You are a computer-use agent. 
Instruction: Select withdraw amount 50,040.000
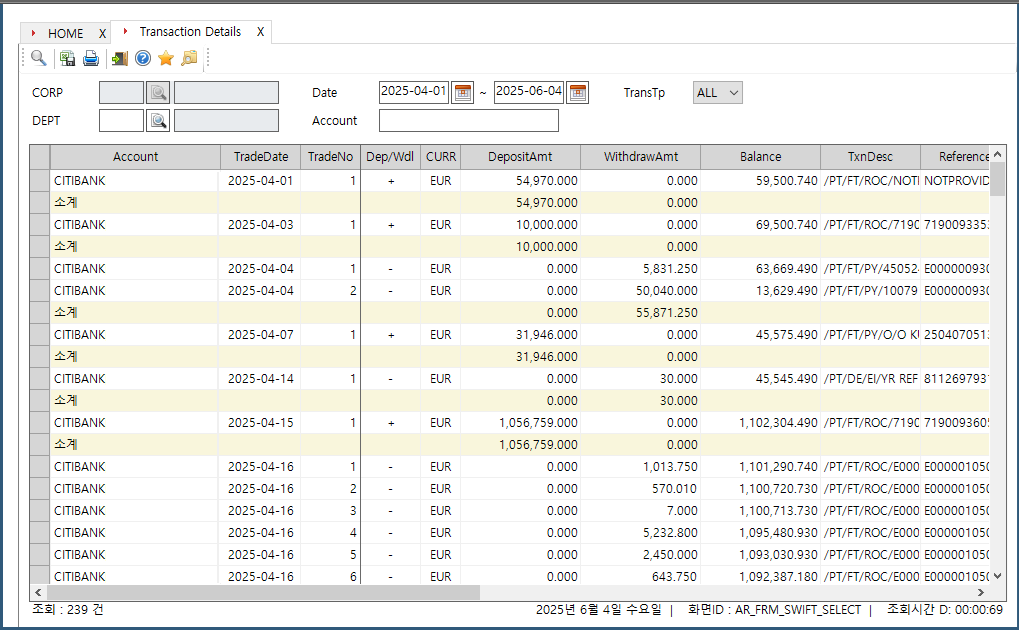[x=641, y=291]
